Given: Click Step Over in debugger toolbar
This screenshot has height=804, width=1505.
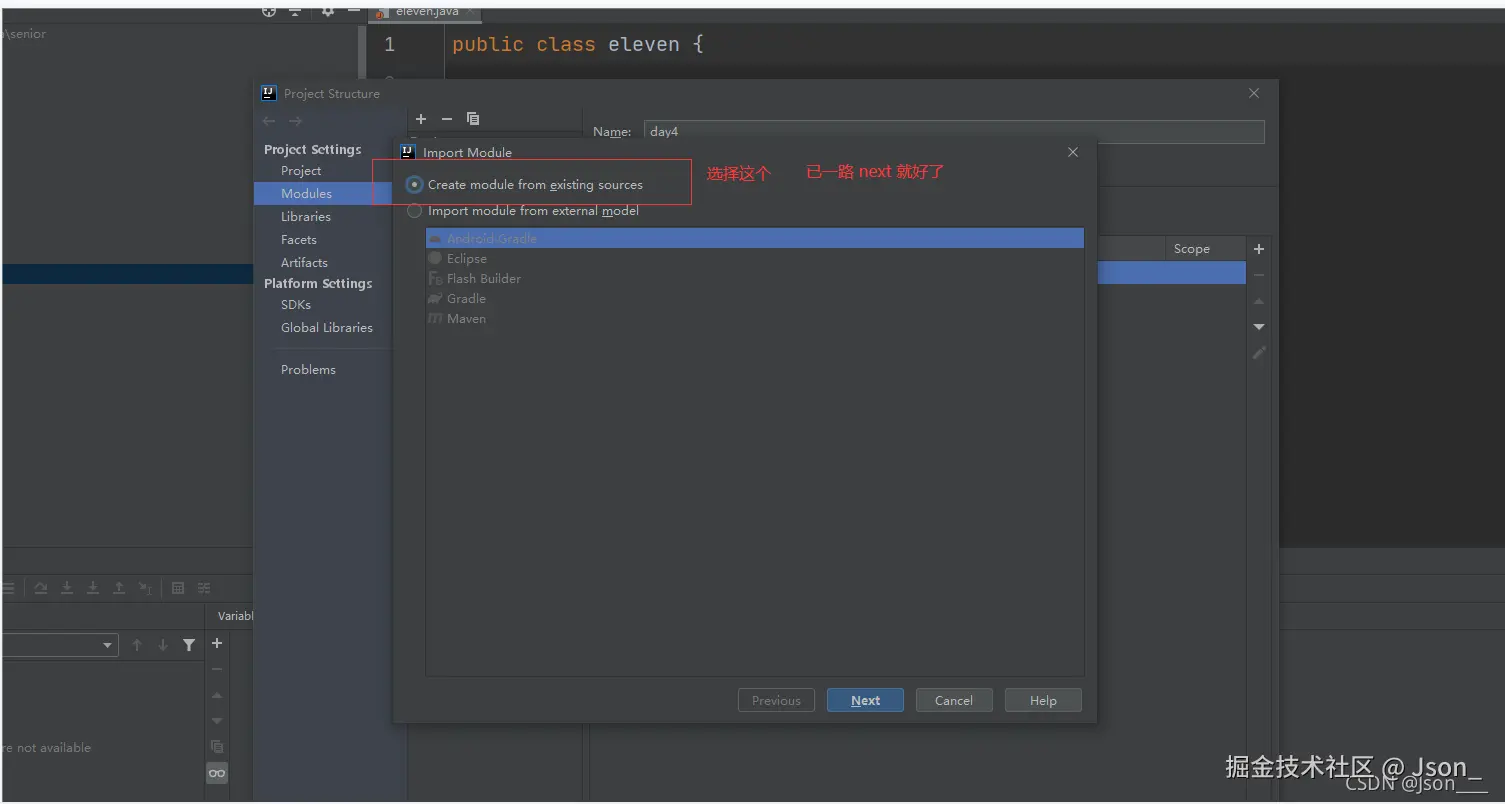Looking at the screenshot, I should 41,588.
